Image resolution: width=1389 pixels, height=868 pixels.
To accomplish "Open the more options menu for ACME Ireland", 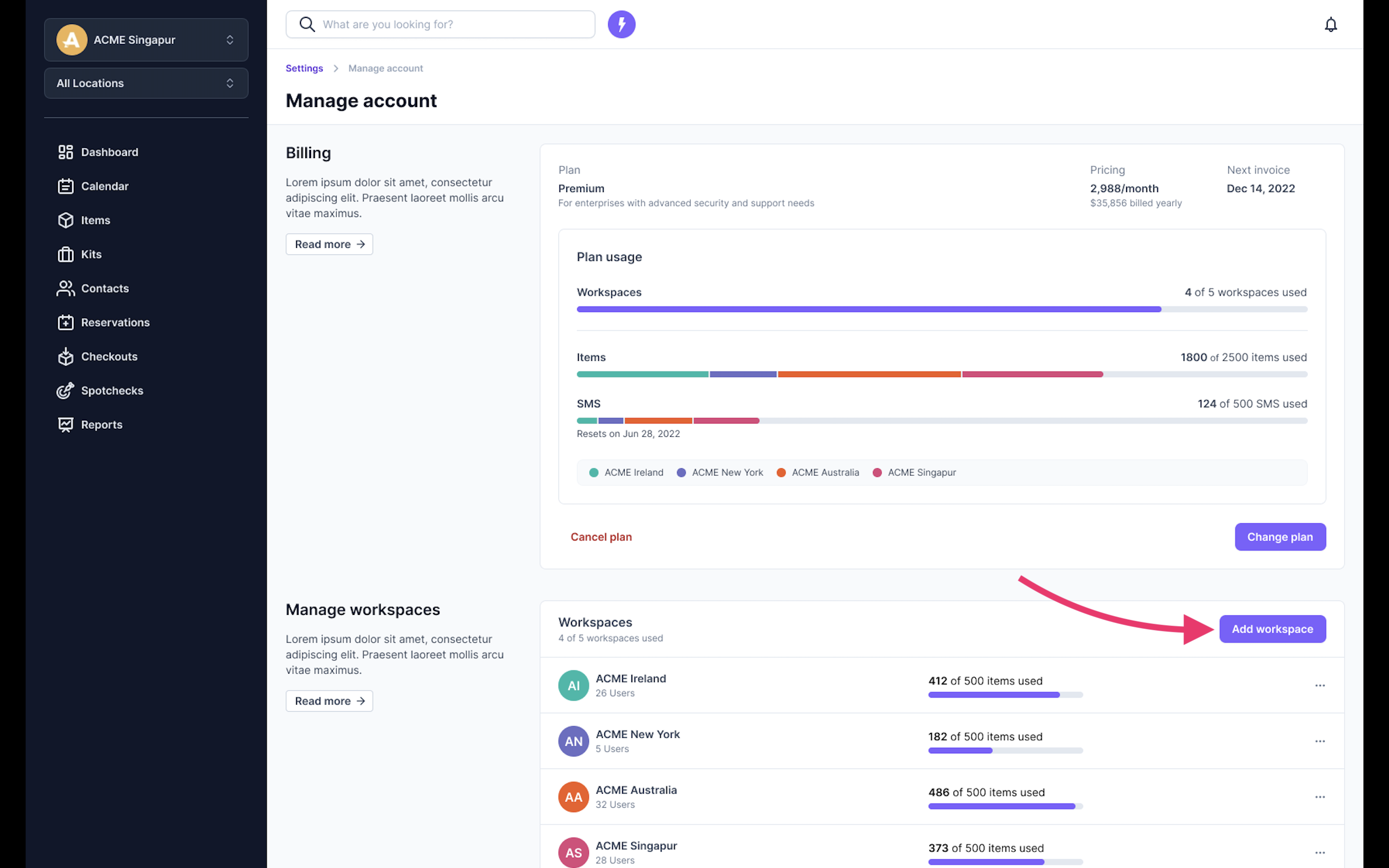I will coord(1320,685).
